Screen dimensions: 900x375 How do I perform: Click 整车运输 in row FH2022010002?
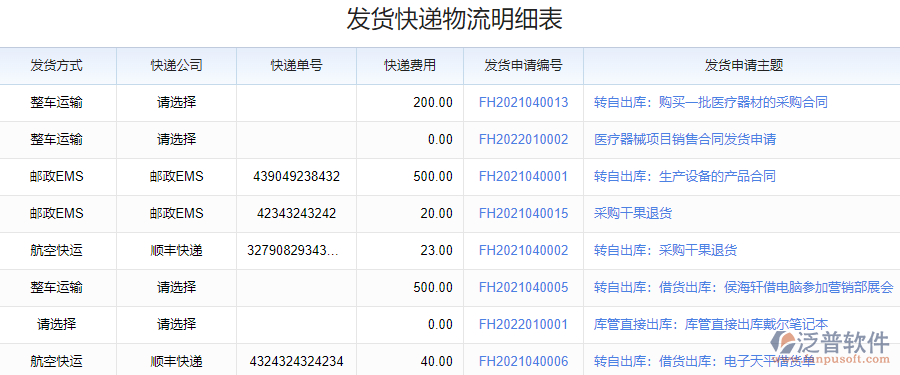(56, 140)
